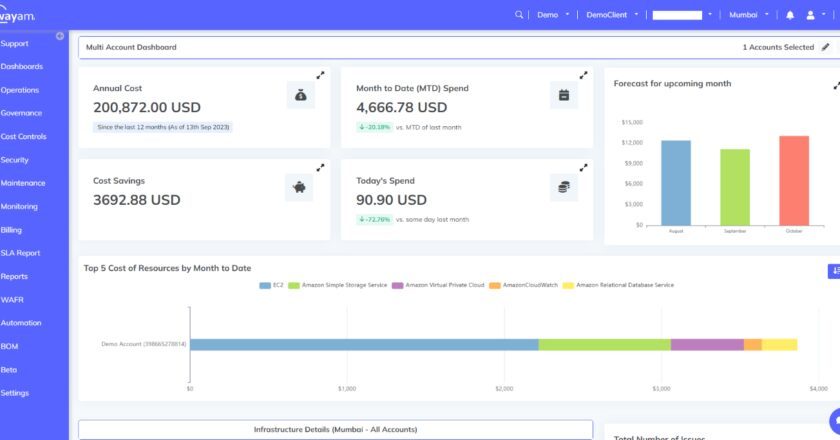Click the Demo Account axis label
The width and height of the screenshot is (840, 440).
point(144,344)
